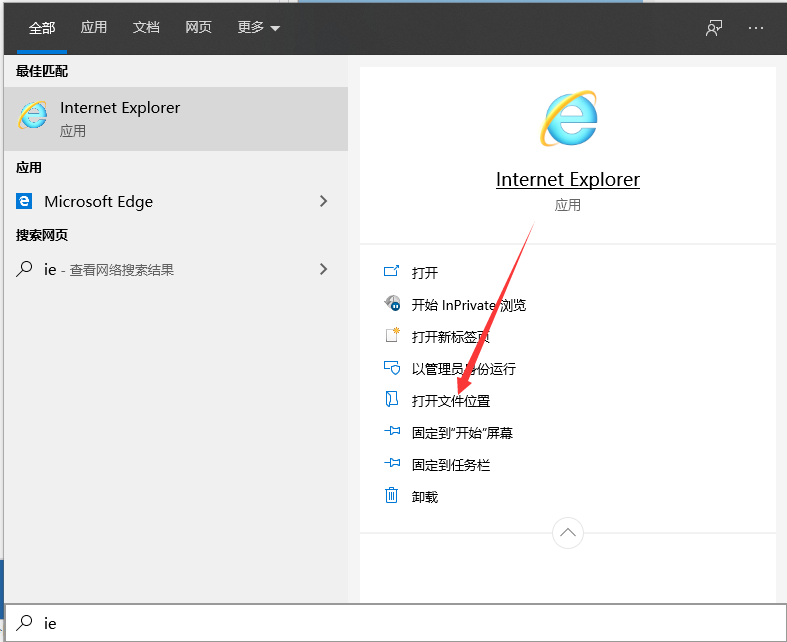Click the Microsoft Edge icon in results
The image size is (787, 642).
25,201
